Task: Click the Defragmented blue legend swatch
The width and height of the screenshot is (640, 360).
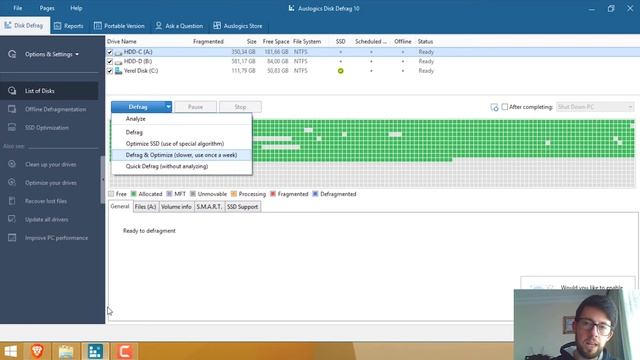Action: coord(315,194)
